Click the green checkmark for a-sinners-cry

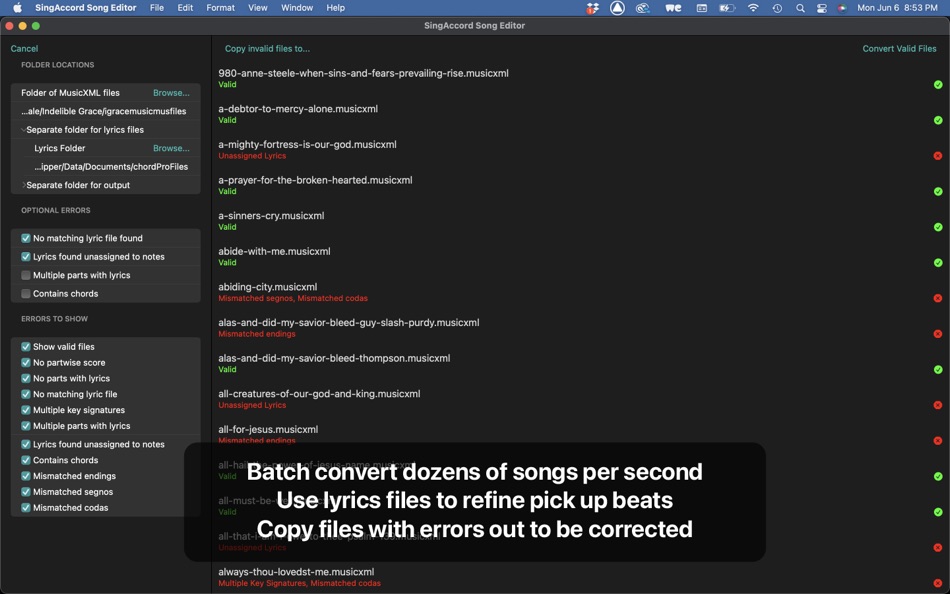[938, 227]
